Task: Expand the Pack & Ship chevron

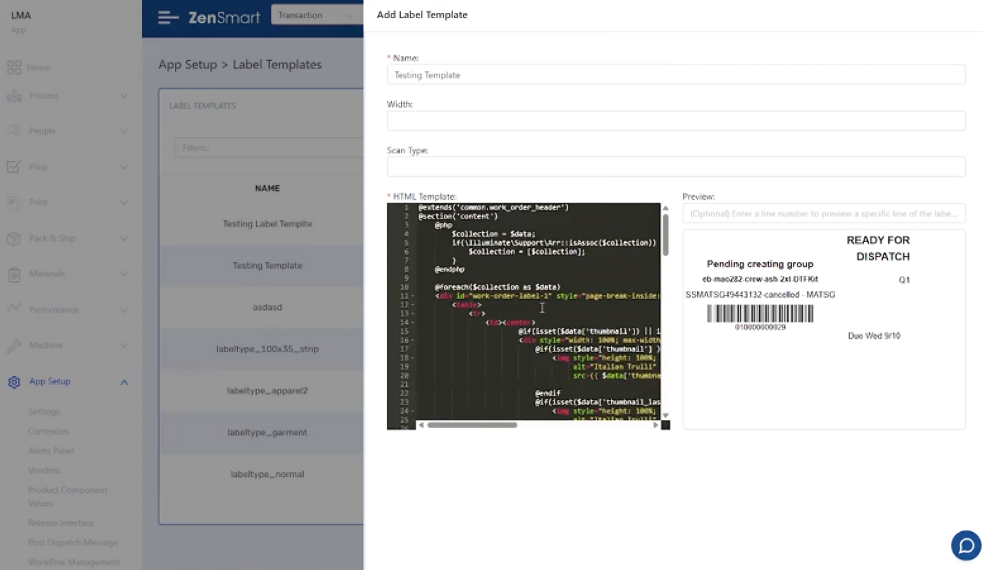Action: tap(124, 238)
